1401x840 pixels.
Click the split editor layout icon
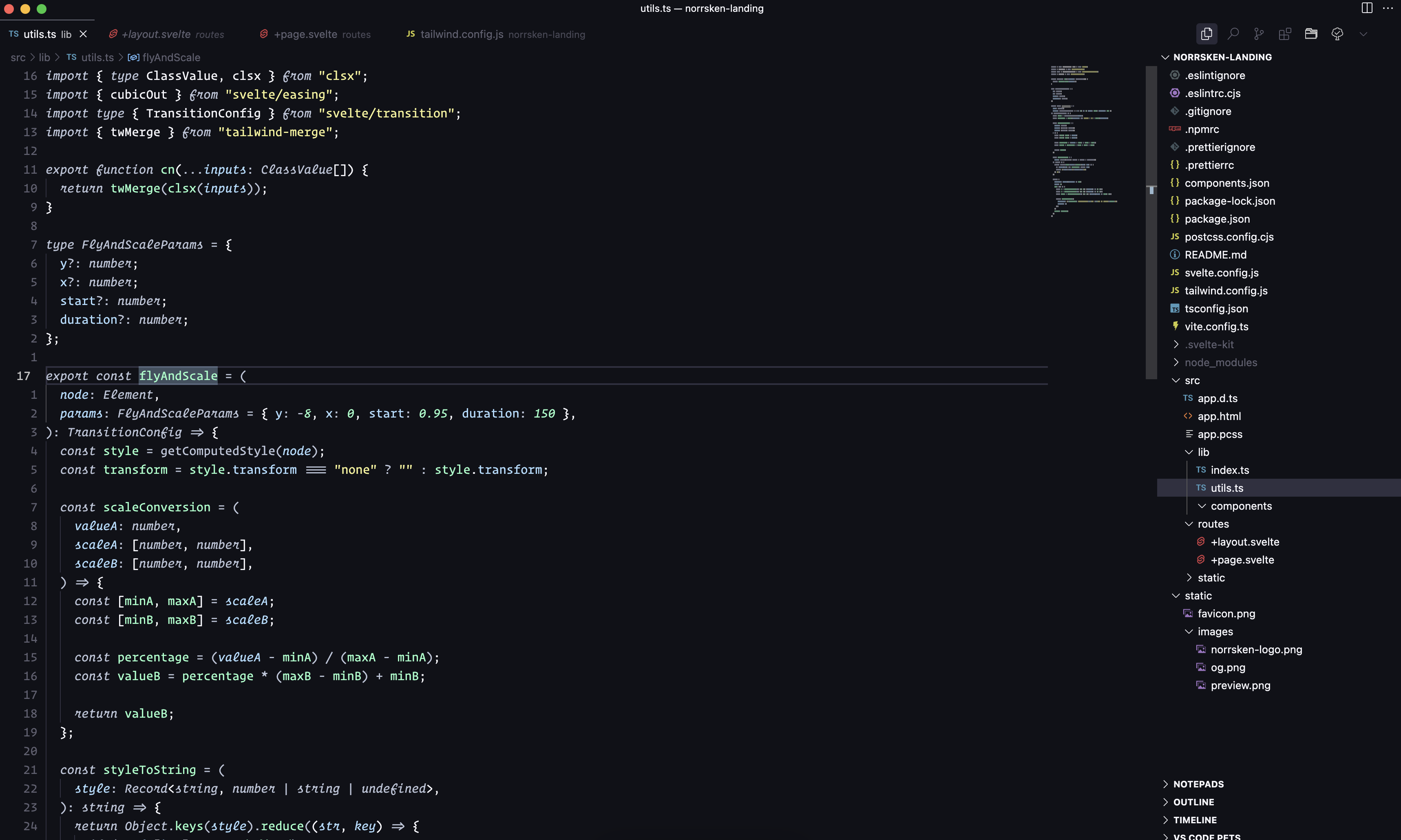(1366, 8)
